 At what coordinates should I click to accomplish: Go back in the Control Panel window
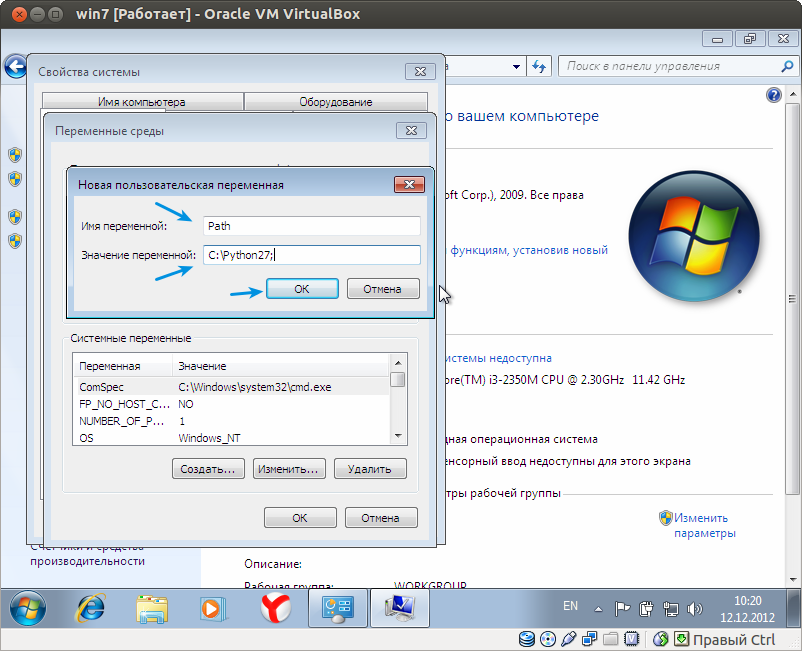point(15,66)
